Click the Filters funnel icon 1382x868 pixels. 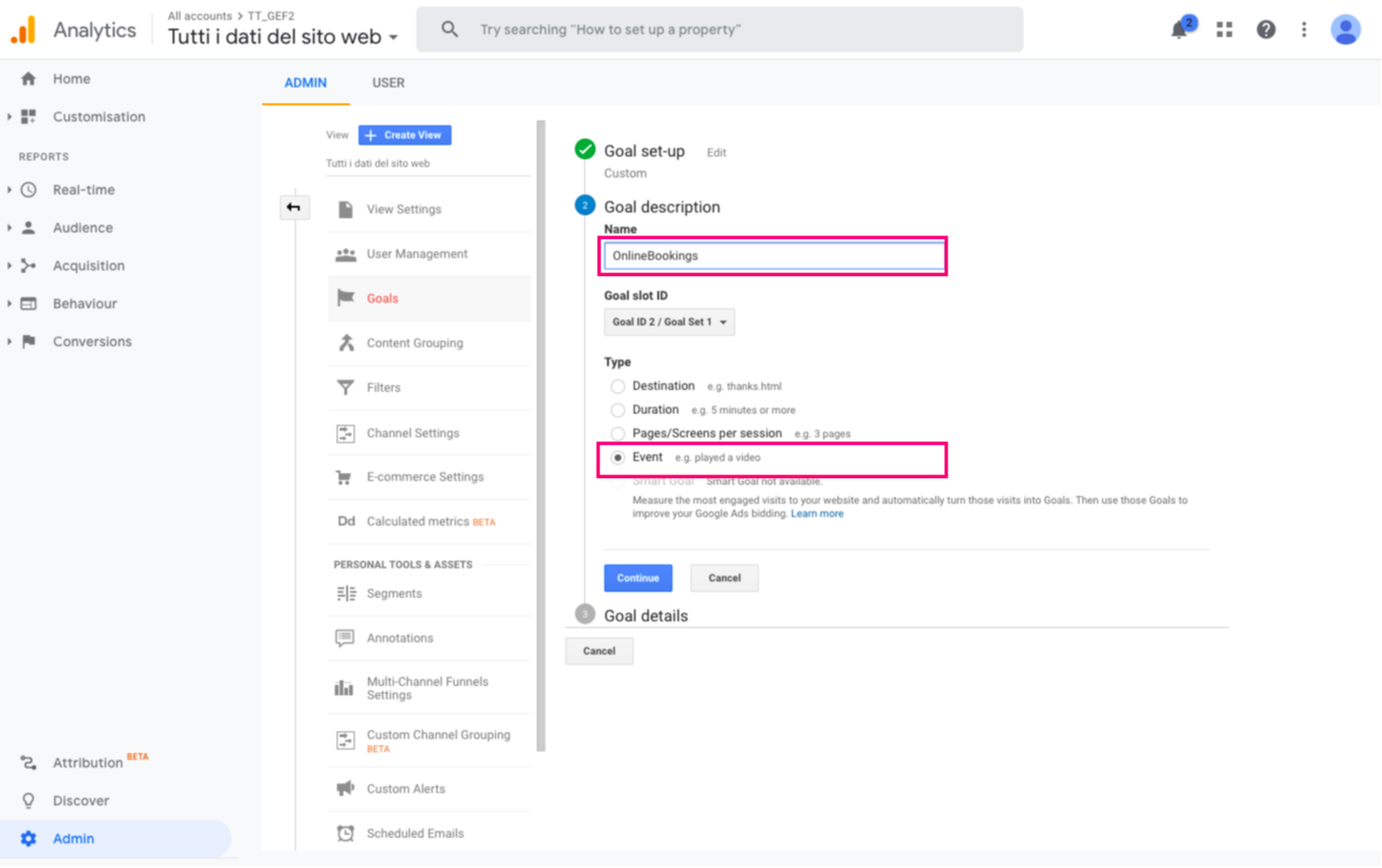pyautogui.click(x=345, y=387)
